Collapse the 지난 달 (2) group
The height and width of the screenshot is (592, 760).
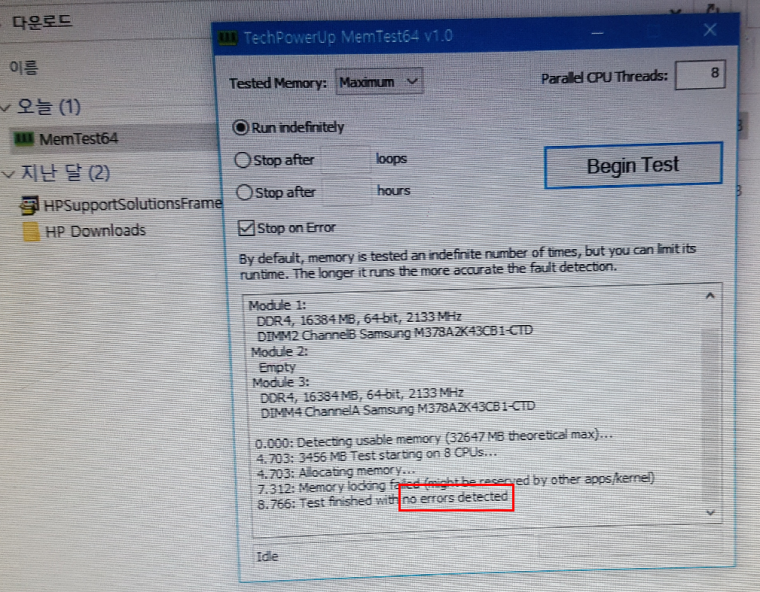8,174
